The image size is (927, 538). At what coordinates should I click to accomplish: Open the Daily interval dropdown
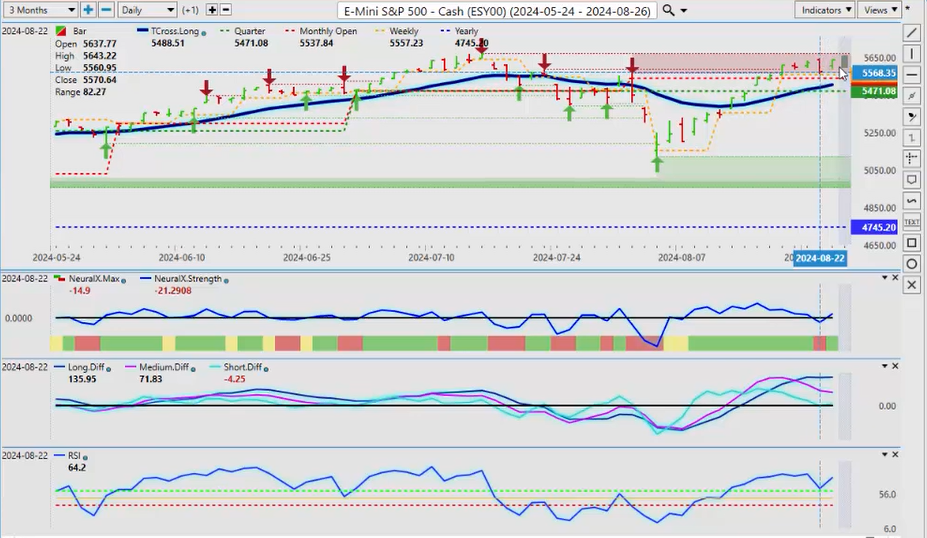pyautogui.click(x=147, y=10)
